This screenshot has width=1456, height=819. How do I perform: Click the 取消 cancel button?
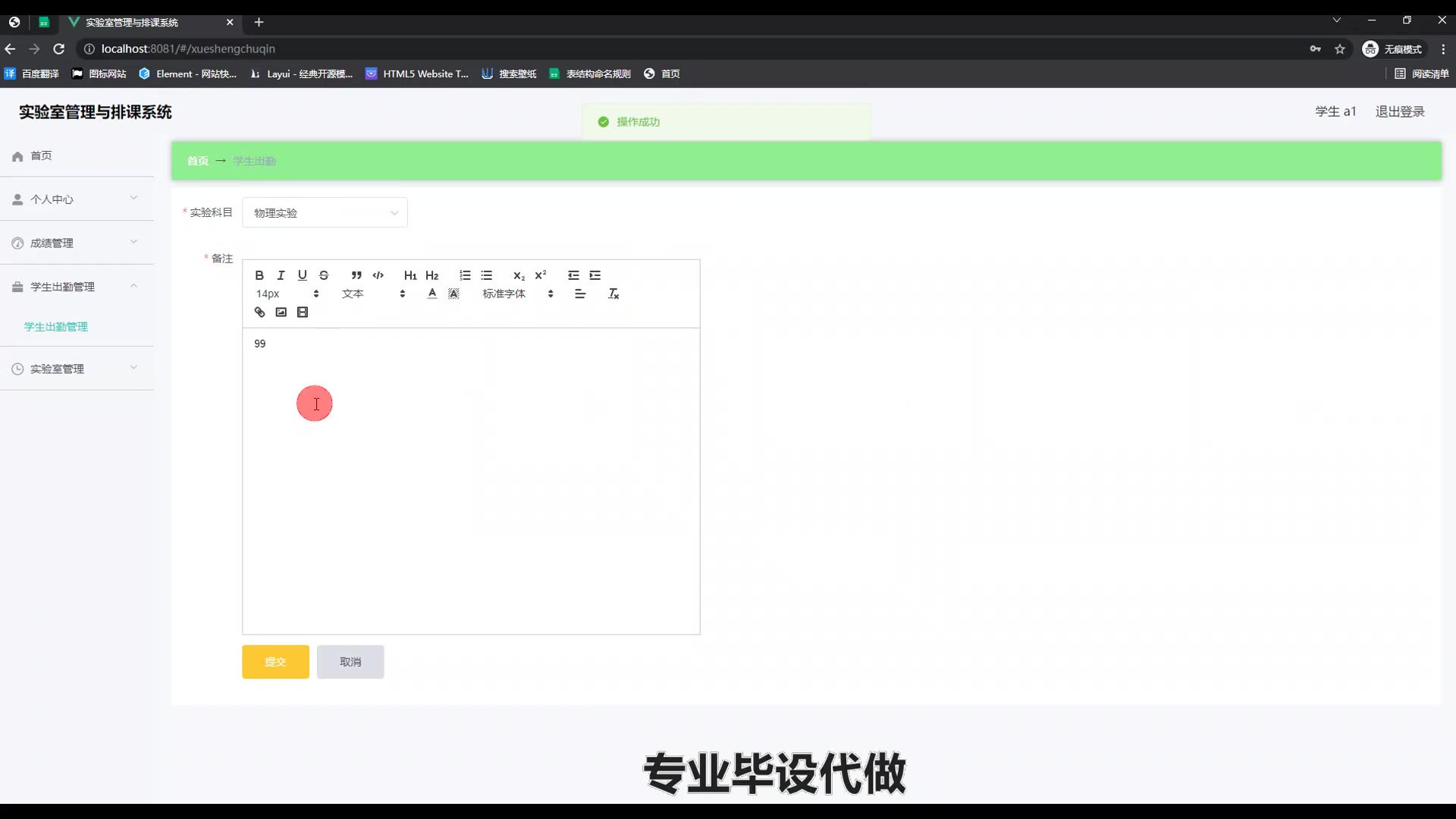coord(350,662)
